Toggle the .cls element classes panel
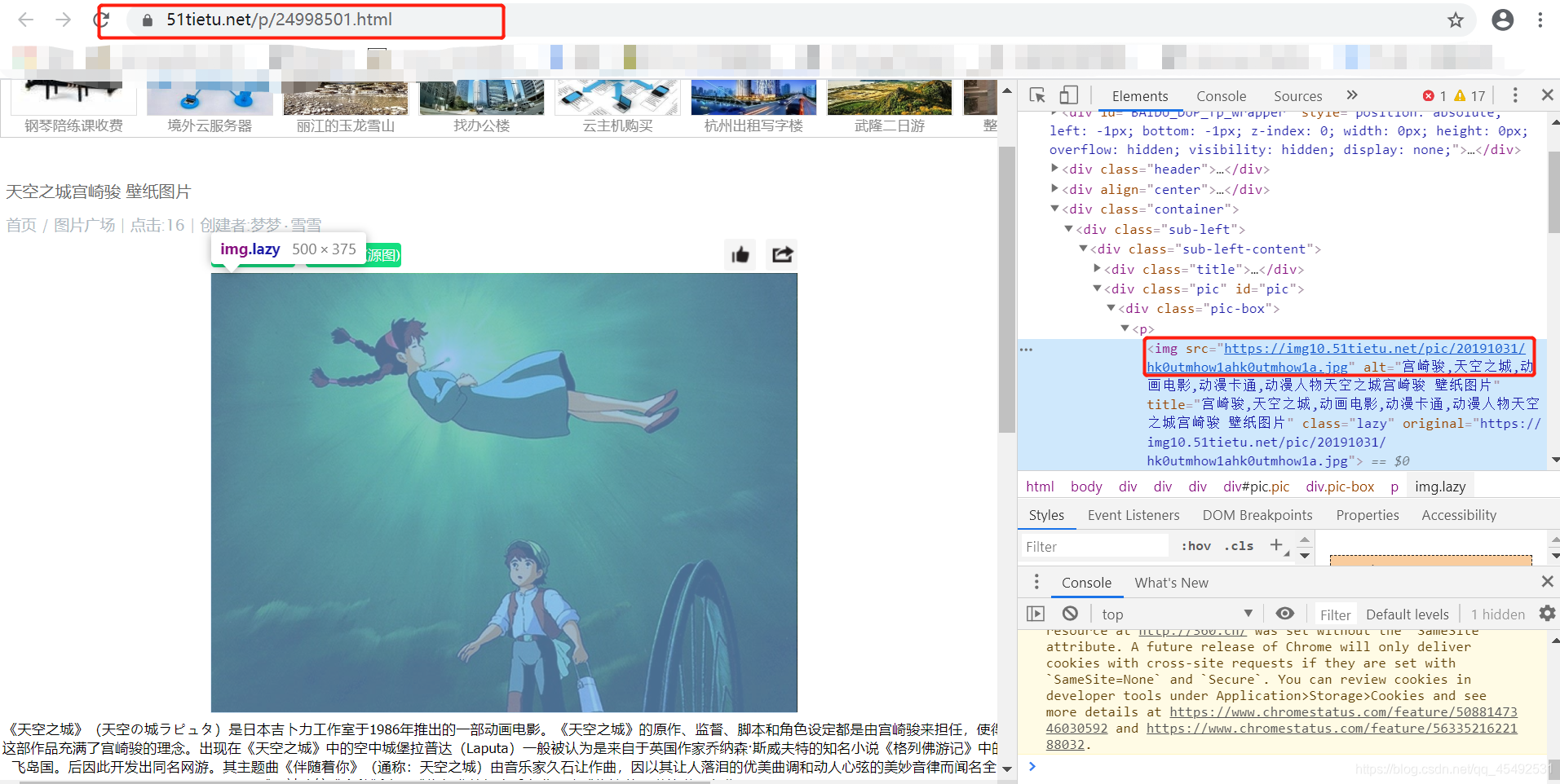The image size is (1560, 784). [x=1239, y=546]
